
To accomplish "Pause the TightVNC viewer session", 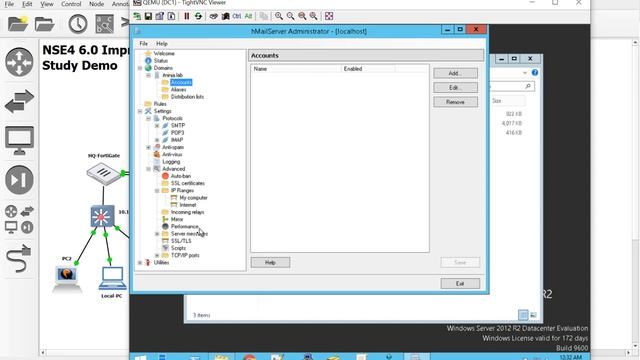I will point(187,16).
